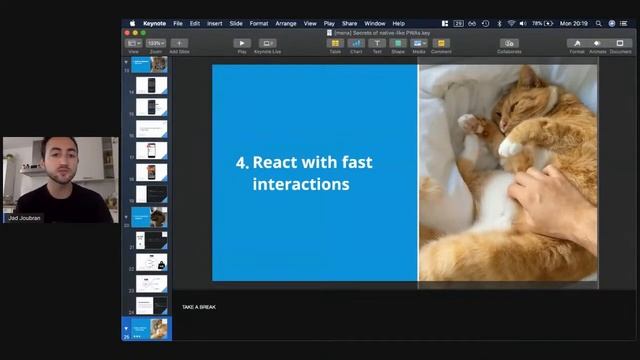Image resolution: width=640 pixels, height=360 pixels.
Task: Open the Time Machine menu bar icon
Action: click(486, 24)
